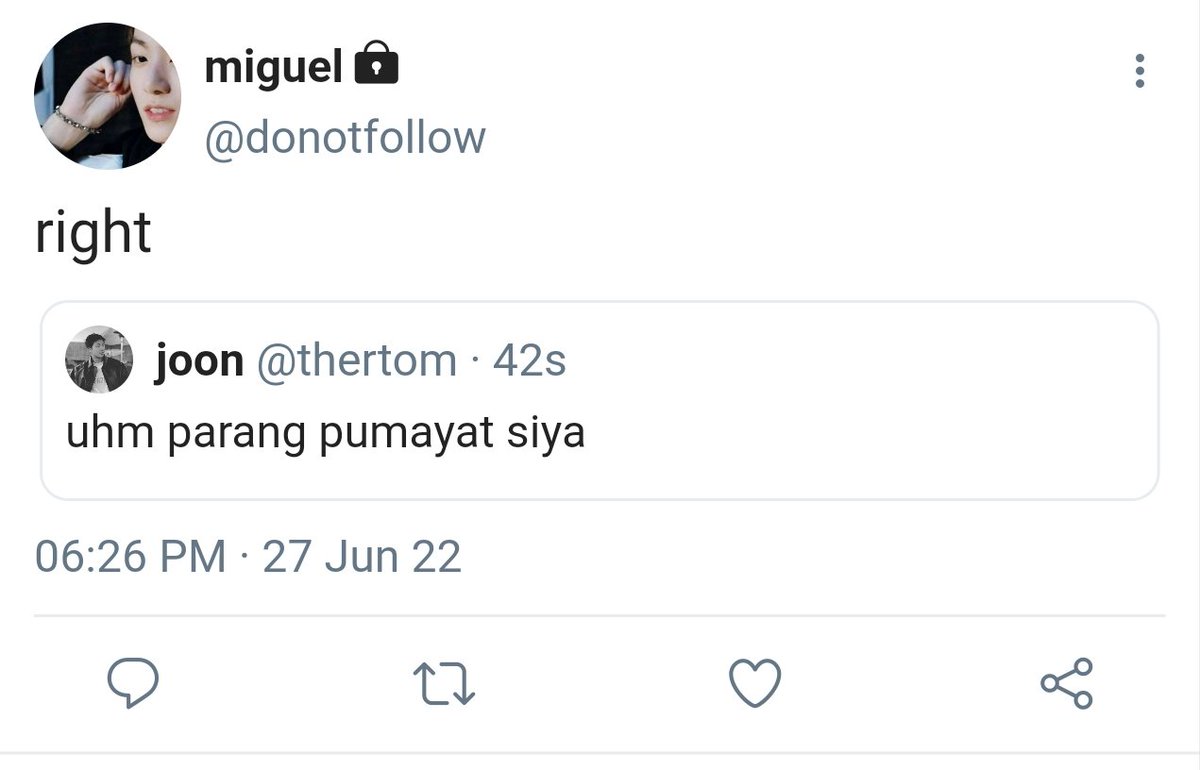Click the empty space right of @donotfollow
The width and height of the screenshot is (1200, 770).
pos(800,138)
